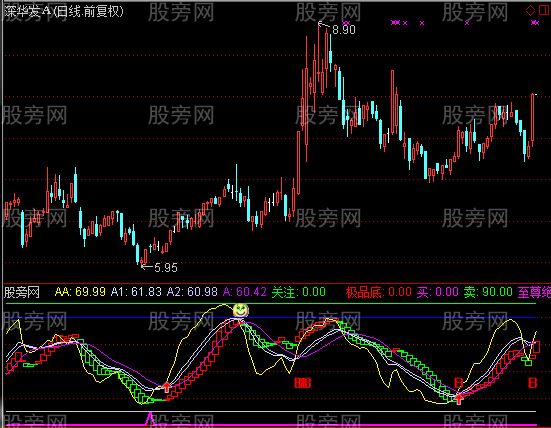
Task: Select the AA: 69.99 indicator value
Action: pos(80,292)
